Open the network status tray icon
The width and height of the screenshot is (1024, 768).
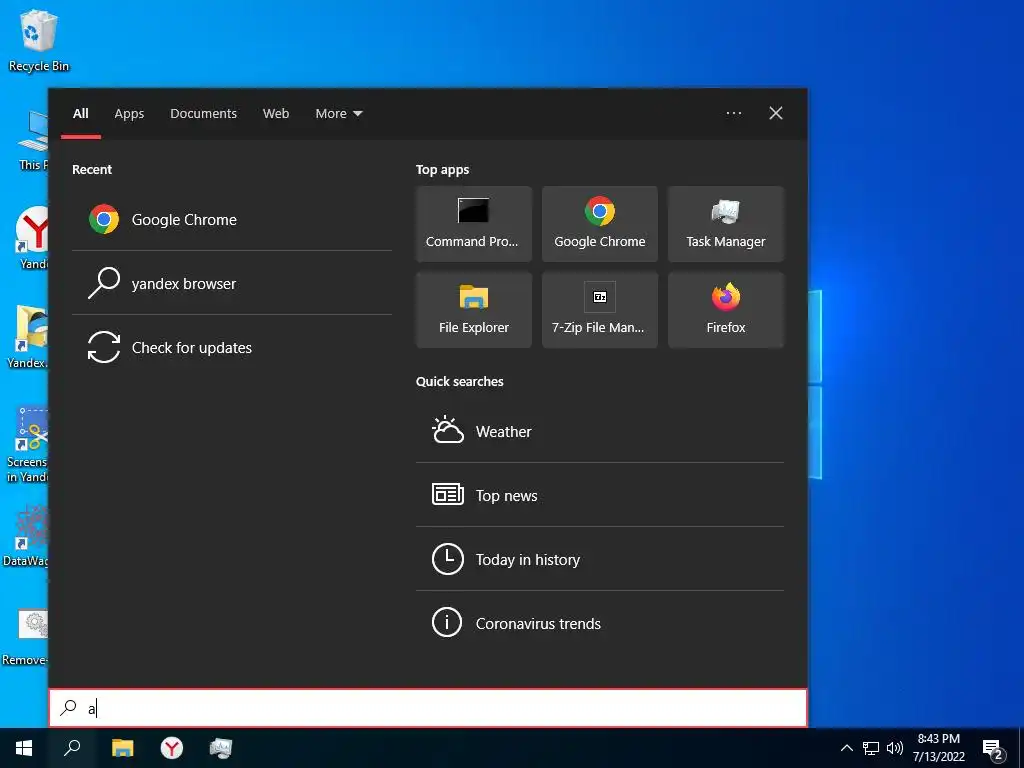pos(871,748)
